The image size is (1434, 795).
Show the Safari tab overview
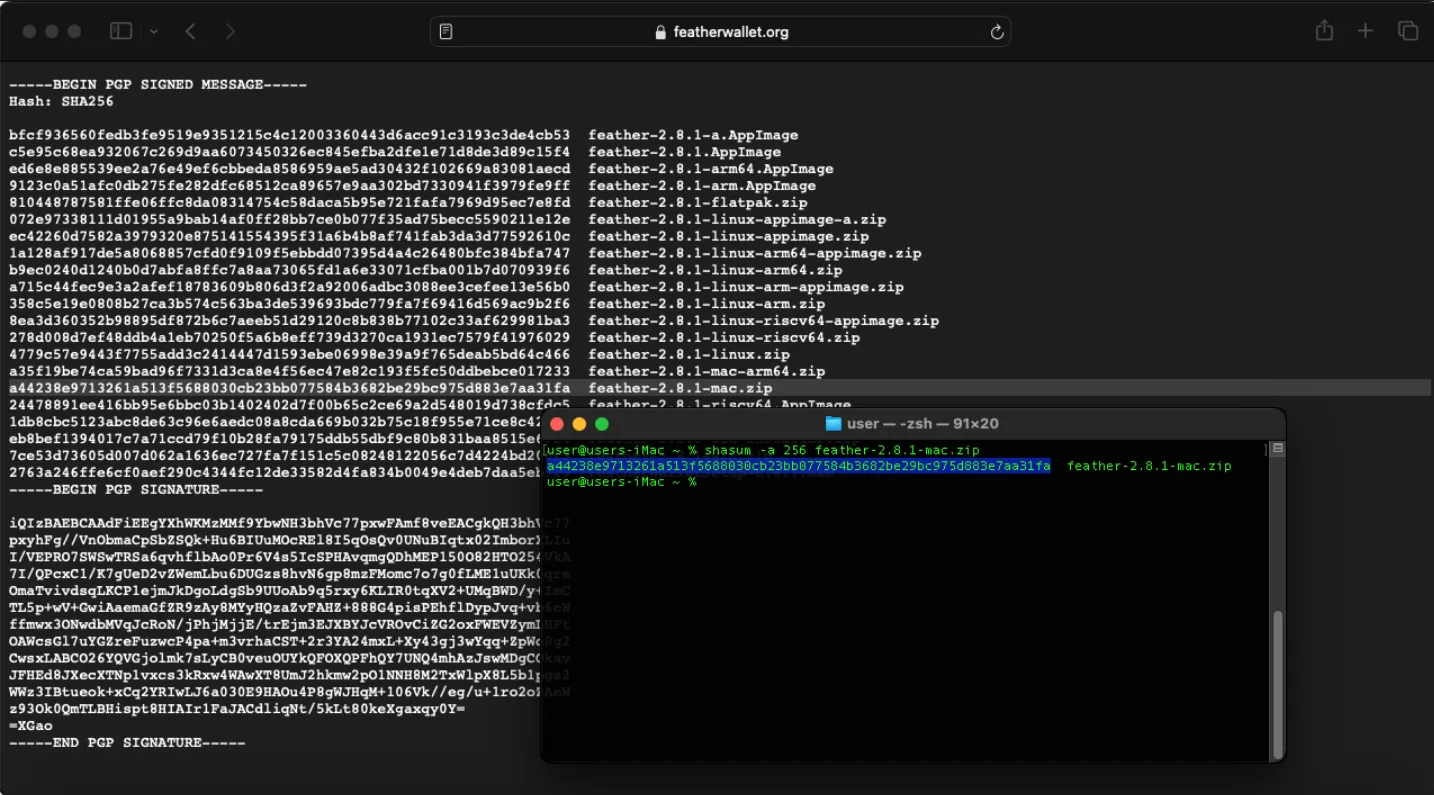(1408, 31)
